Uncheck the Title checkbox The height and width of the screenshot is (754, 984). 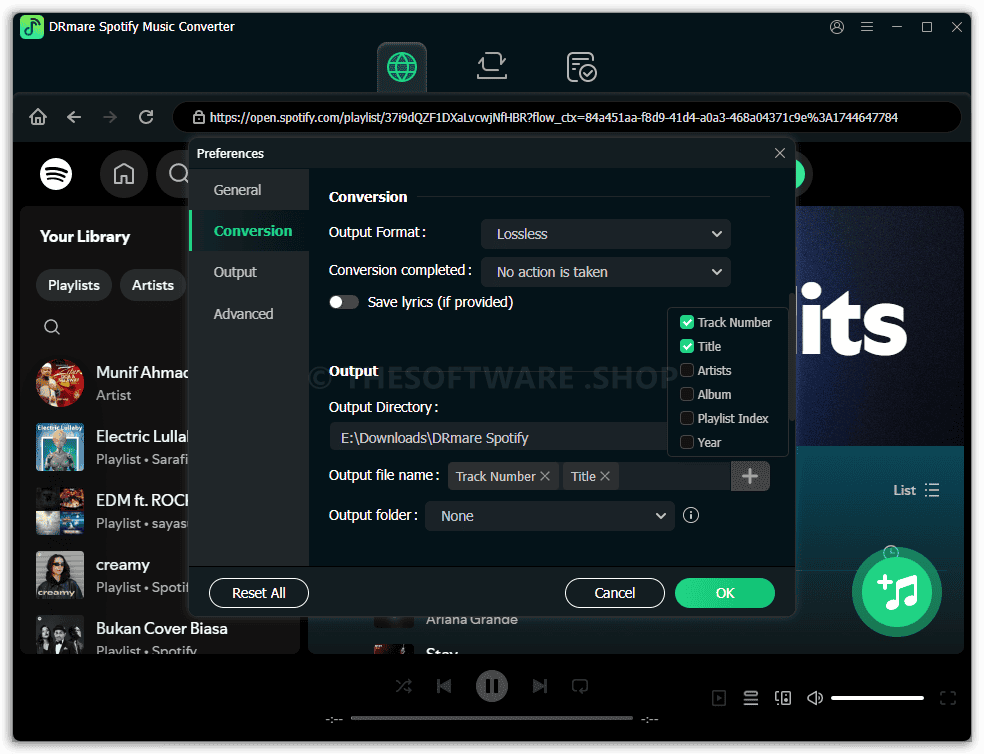coord(687,347)
